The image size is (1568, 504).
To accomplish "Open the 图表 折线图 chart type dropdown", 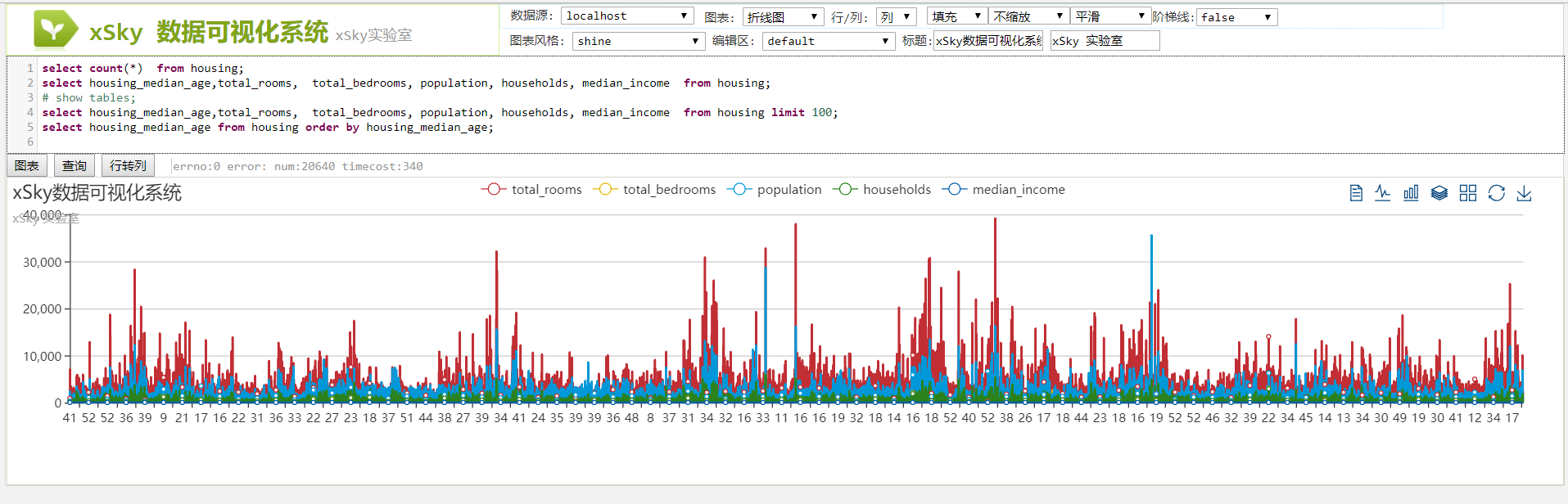I will tap(783, 17).
